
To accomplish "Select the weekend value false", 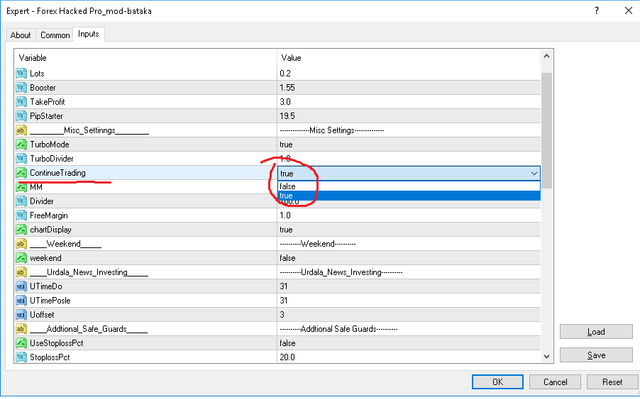I will click(287, 258).
